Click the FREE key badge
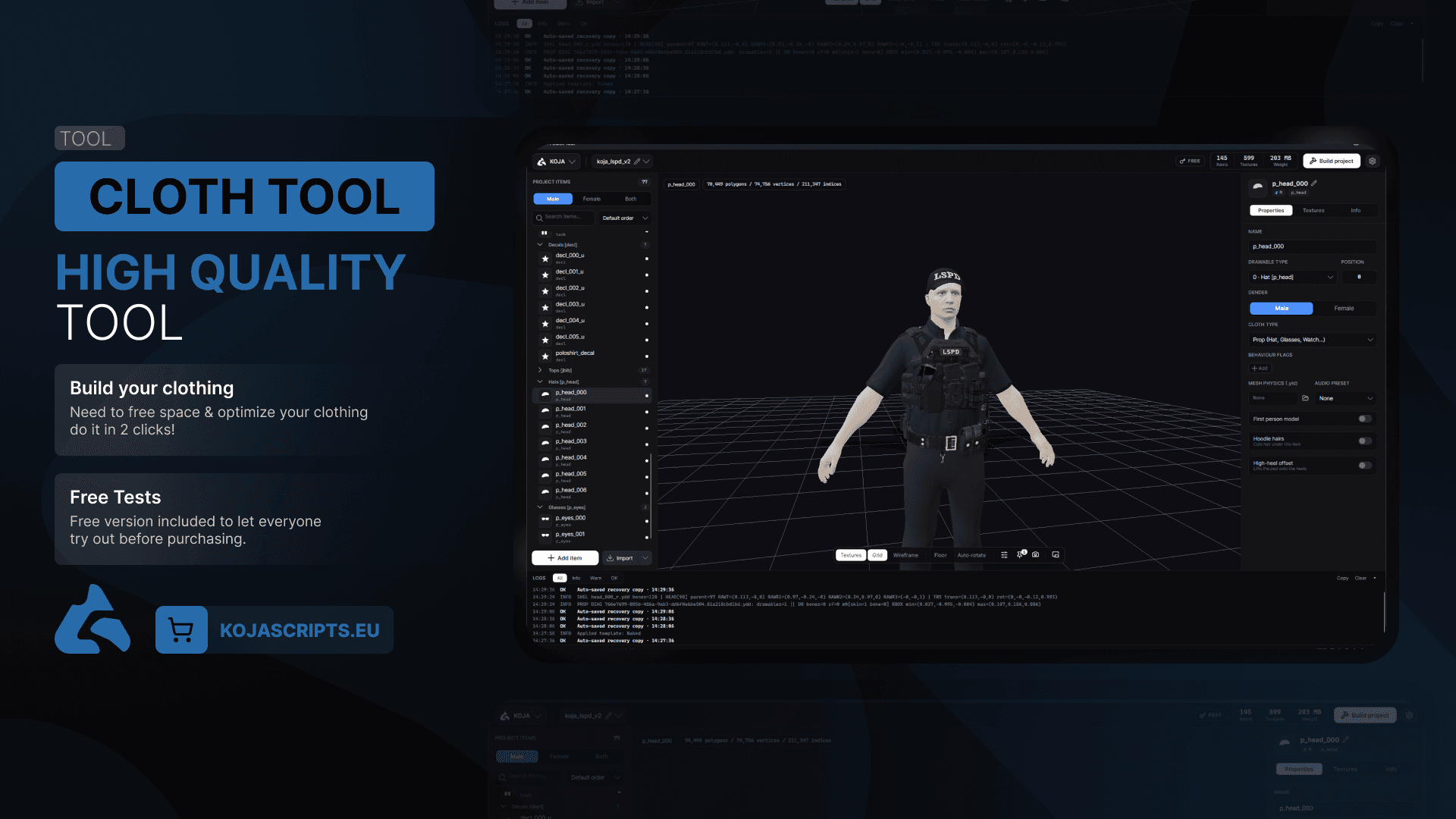 1189,161
